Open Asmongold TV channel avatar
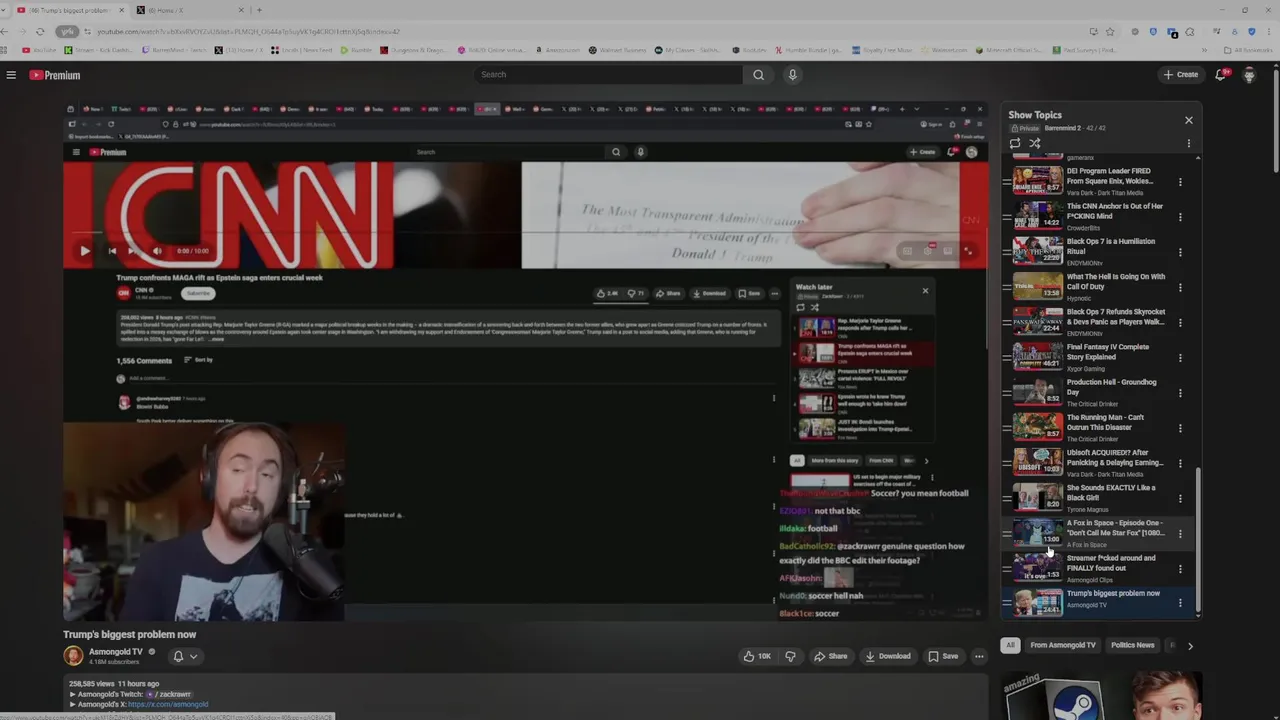The image size is (1280, 720). pyautogui.click(x=73, y=656)
